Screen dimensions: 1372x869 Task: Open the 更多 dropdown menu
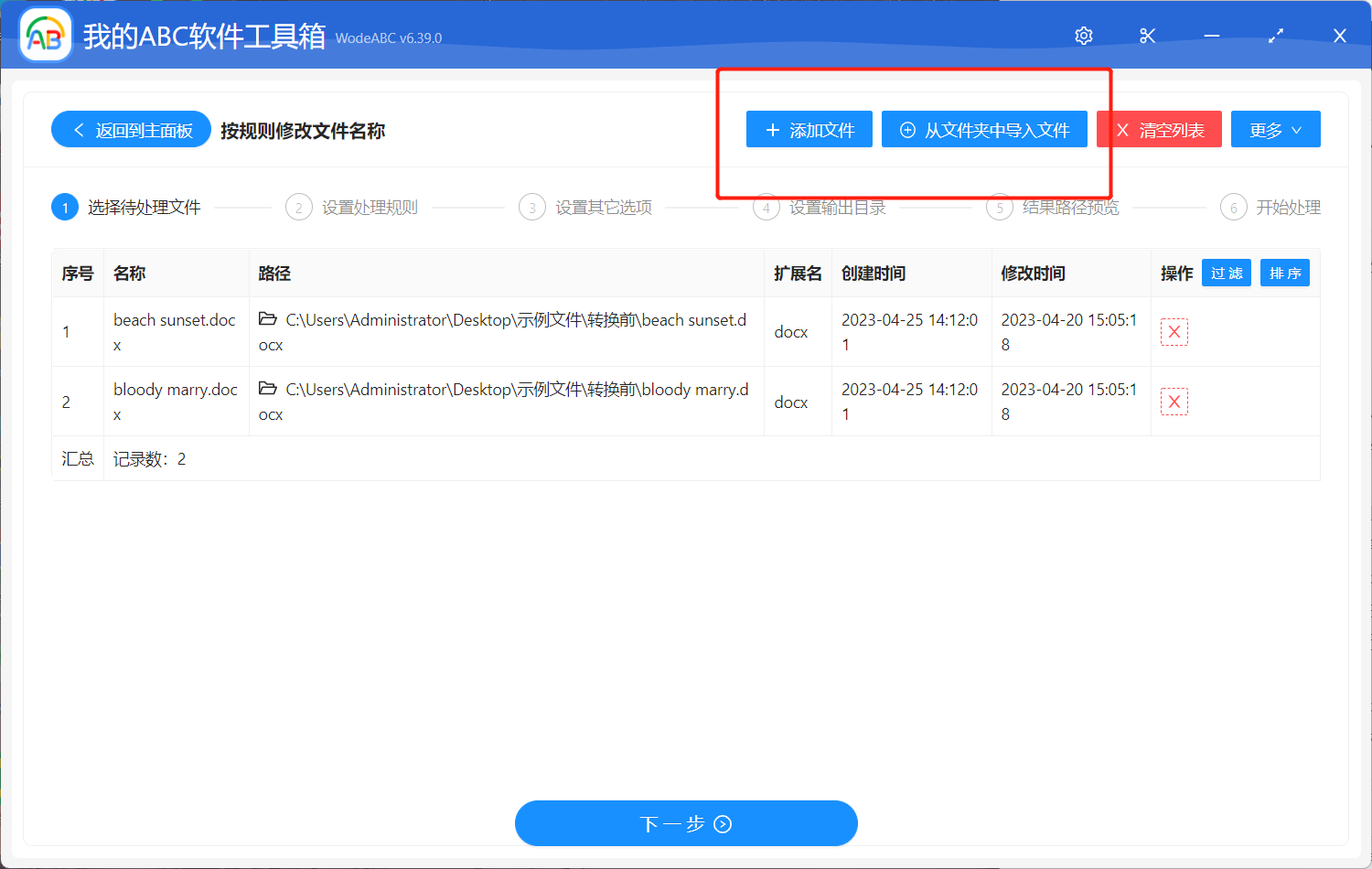tap(1275, 129)
